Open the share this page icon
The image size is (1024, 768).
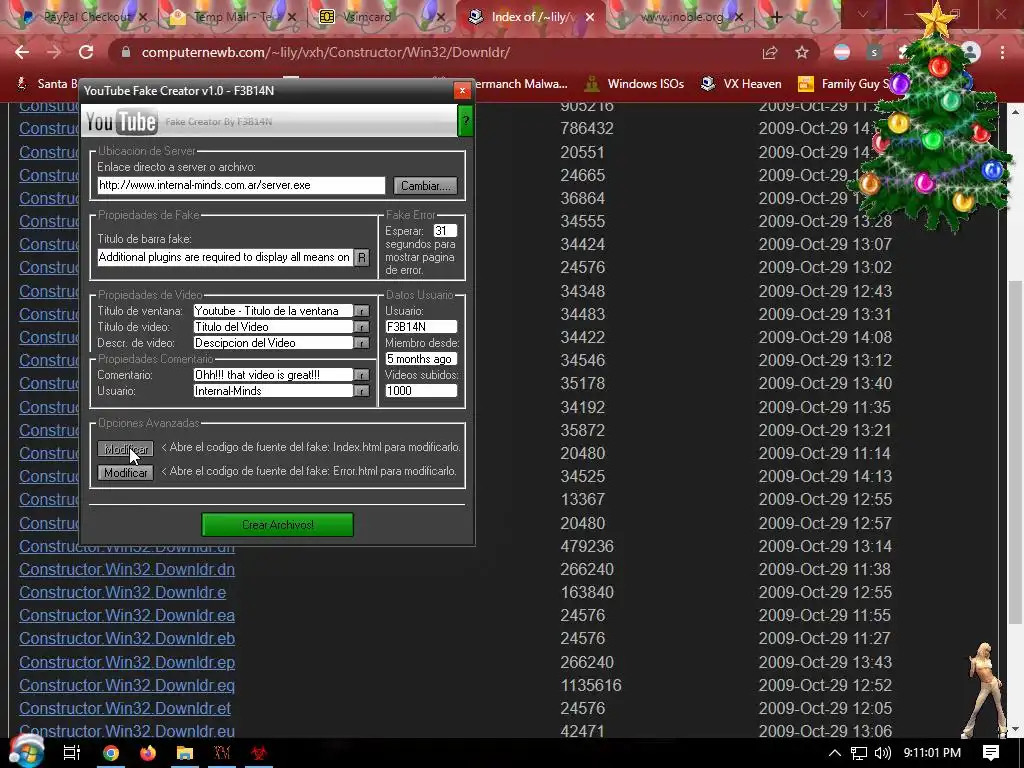click(x=769, y=52)
